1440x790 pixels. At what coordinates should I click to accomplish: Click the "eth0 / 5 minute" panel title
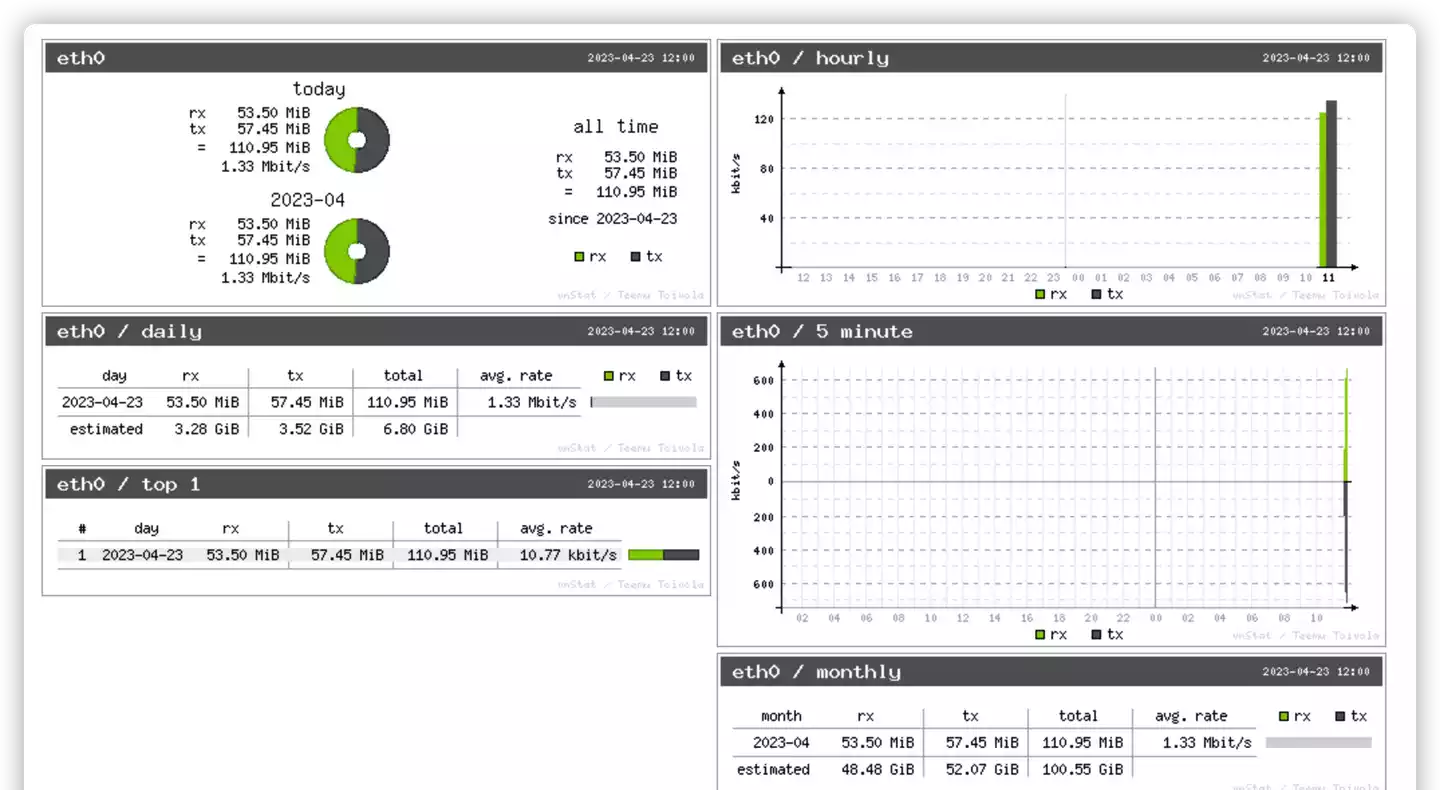(822, 332)
